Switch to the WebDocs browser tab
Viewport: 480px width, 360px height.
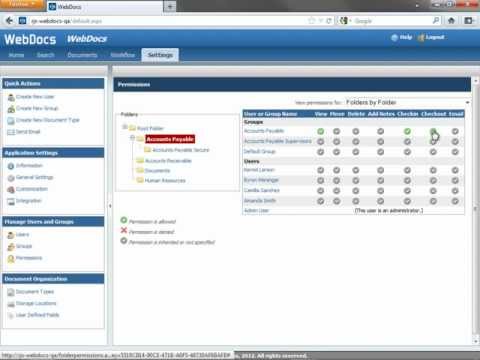coord(104,7)
